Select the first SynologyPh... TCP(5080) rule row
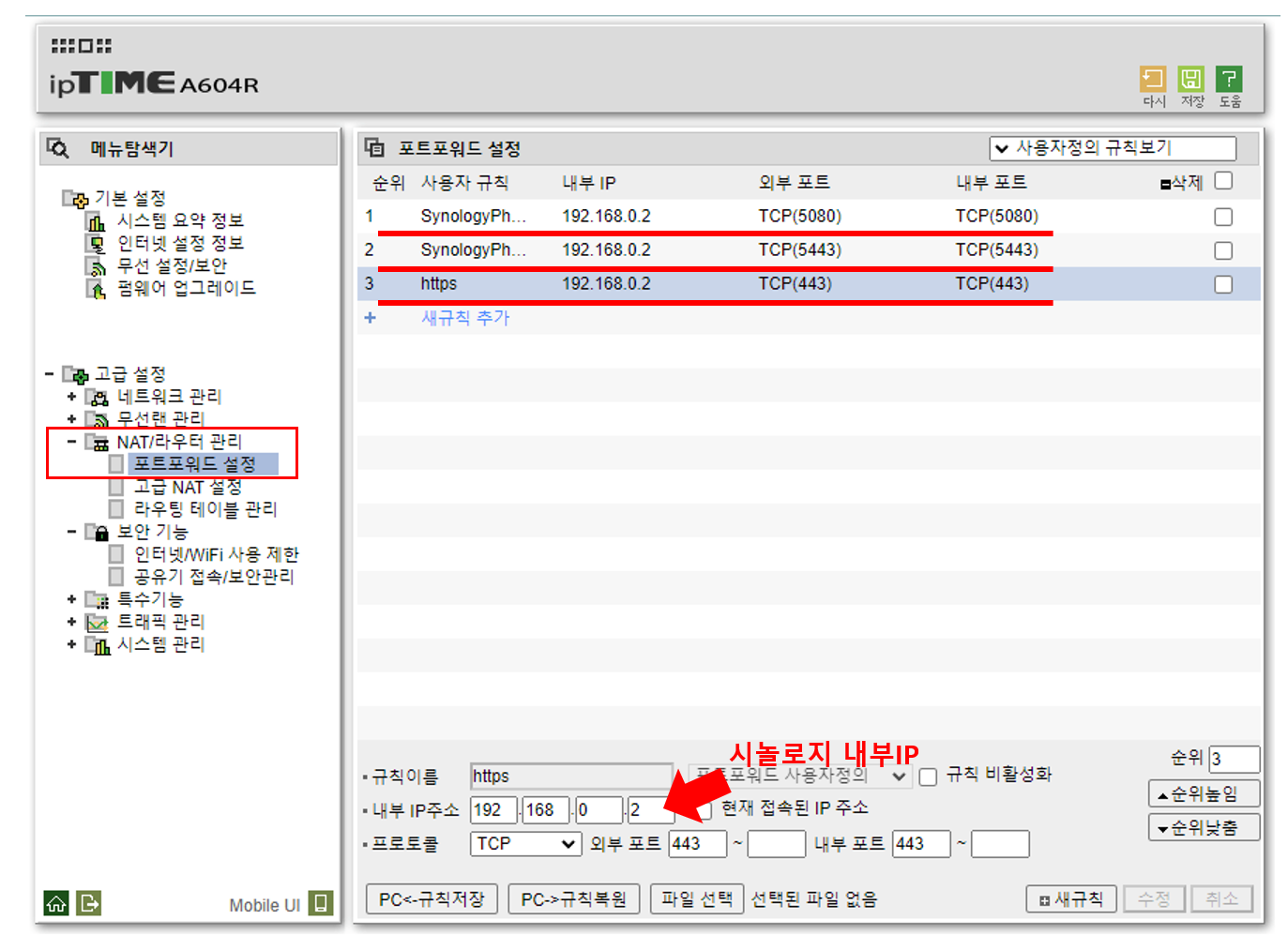The width and height of the screenshot is (1288, 950). (809, 217)
